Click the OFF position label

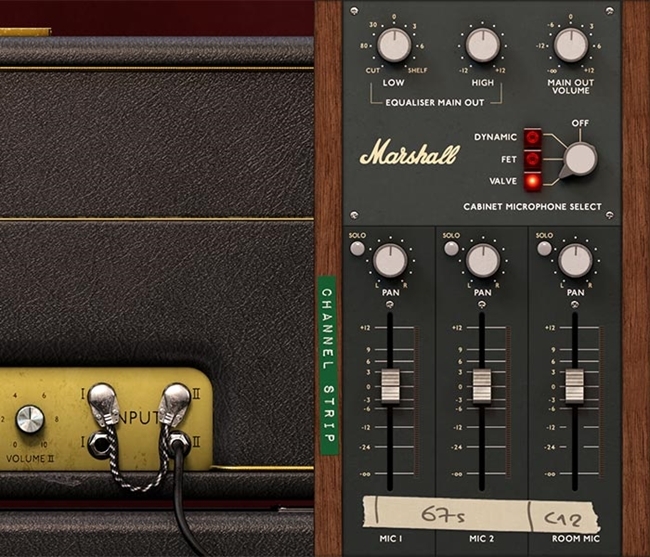(580, 123)
